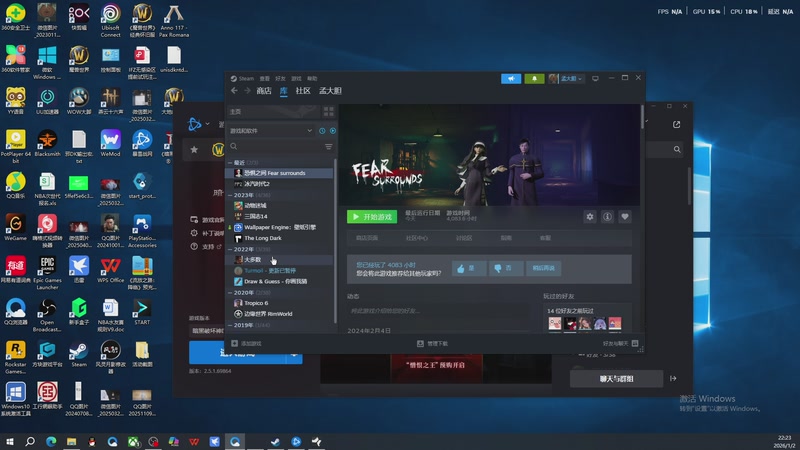The image size is (800, 450).
Task: Open the WeMod desktop icon
Action: pyautogui.click(x=110, y=143)
